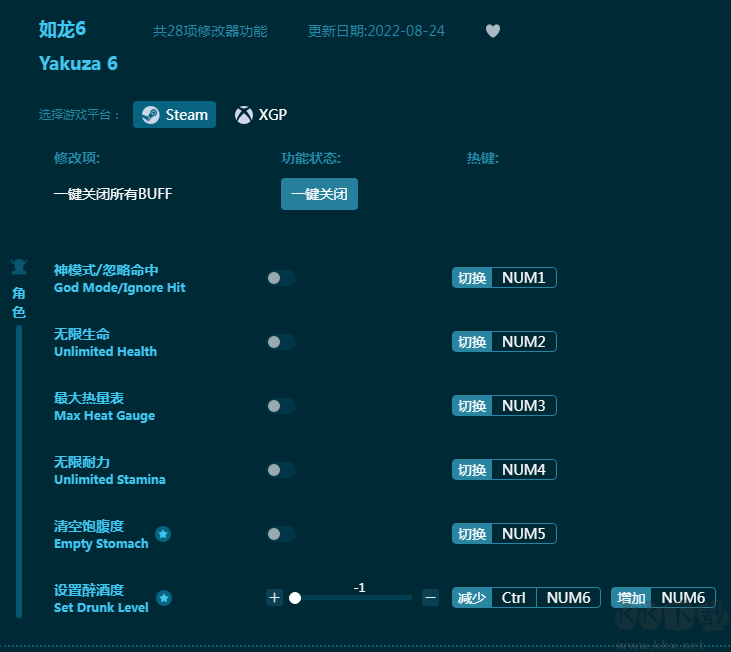Click star icon beside Empty Stomach

tap(163, 534)
